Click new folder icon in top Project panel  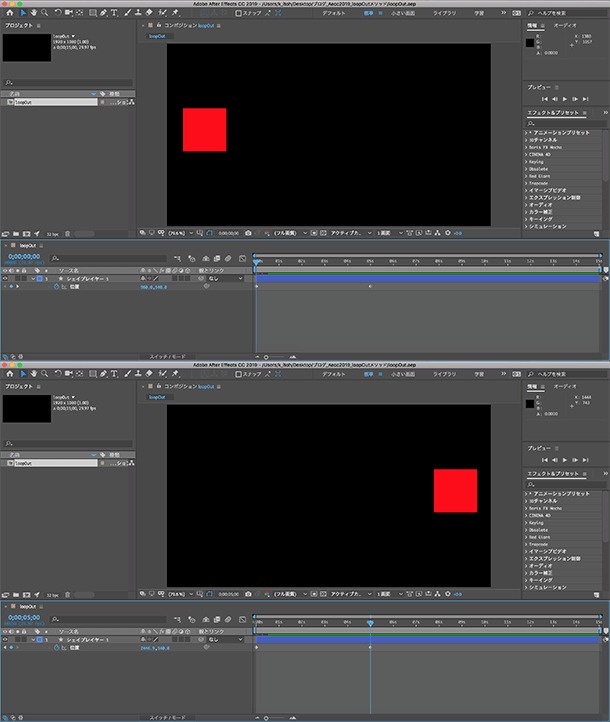[16, 233]
